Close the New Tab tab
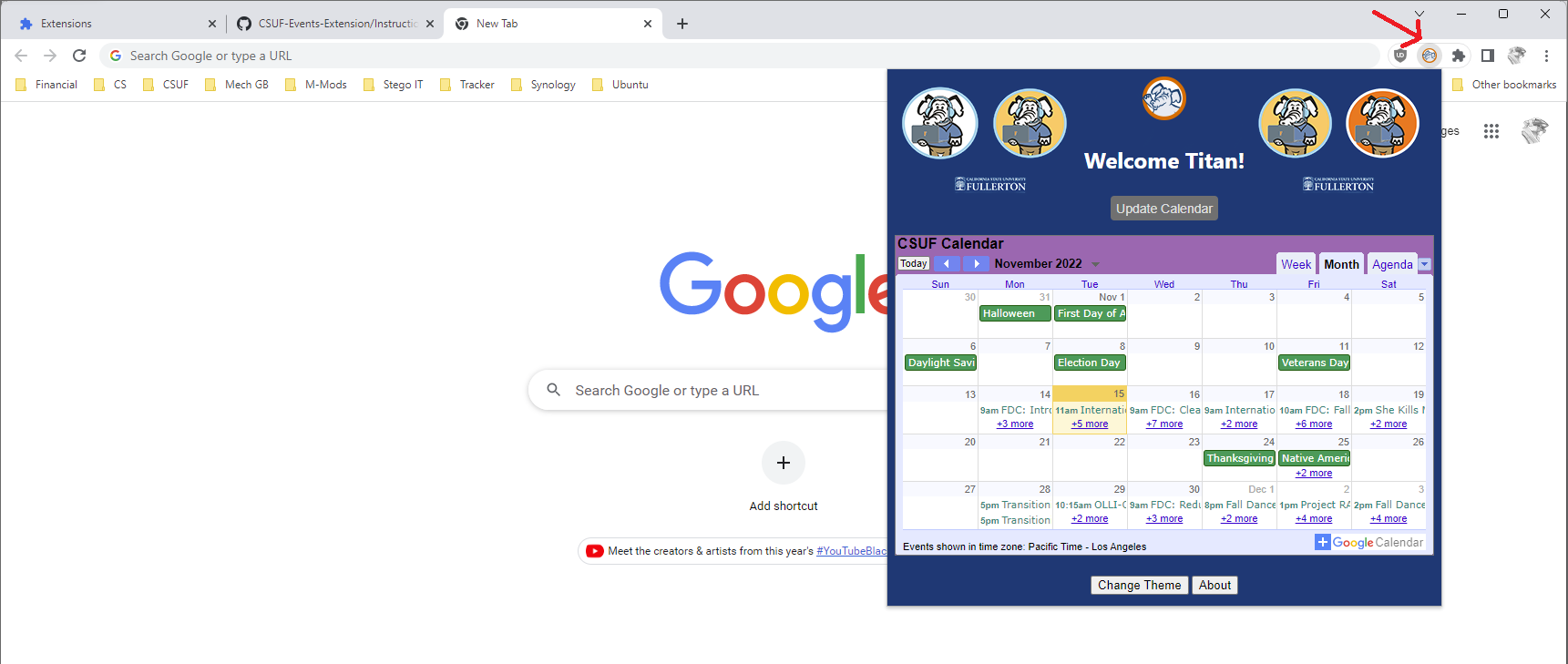Viewport: 1568px width, 664px height. (x=648, y=24)
